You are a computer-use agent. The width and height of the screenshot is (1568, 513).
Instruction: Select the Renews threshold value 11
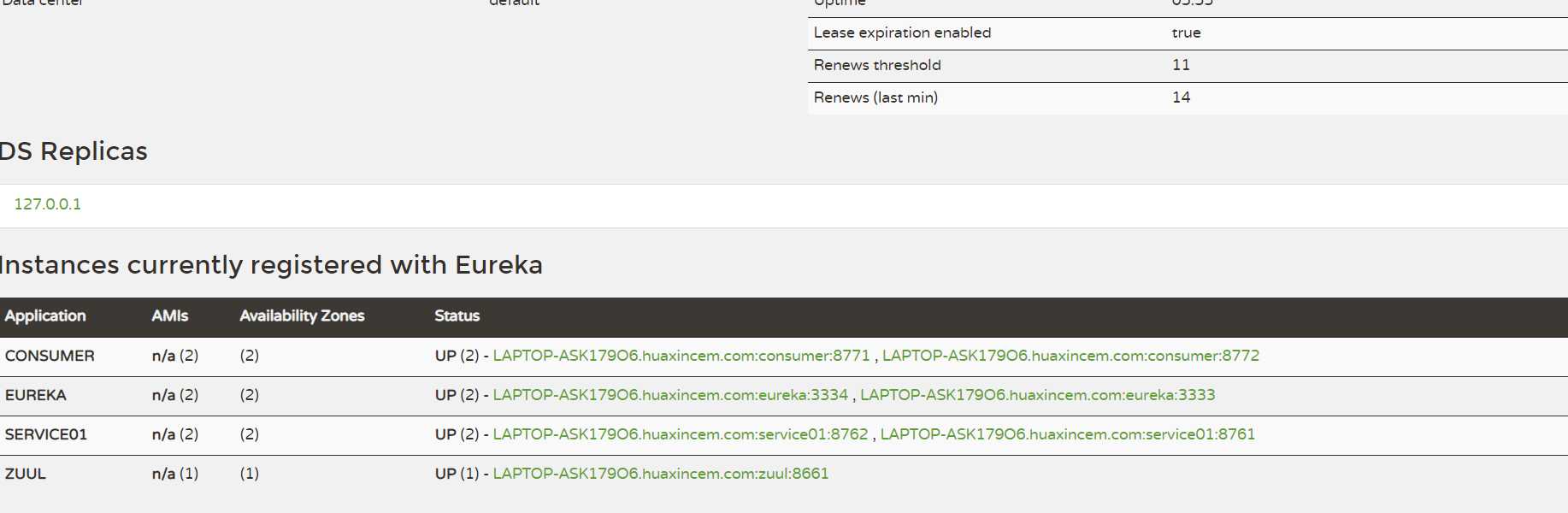point(1181,65)
